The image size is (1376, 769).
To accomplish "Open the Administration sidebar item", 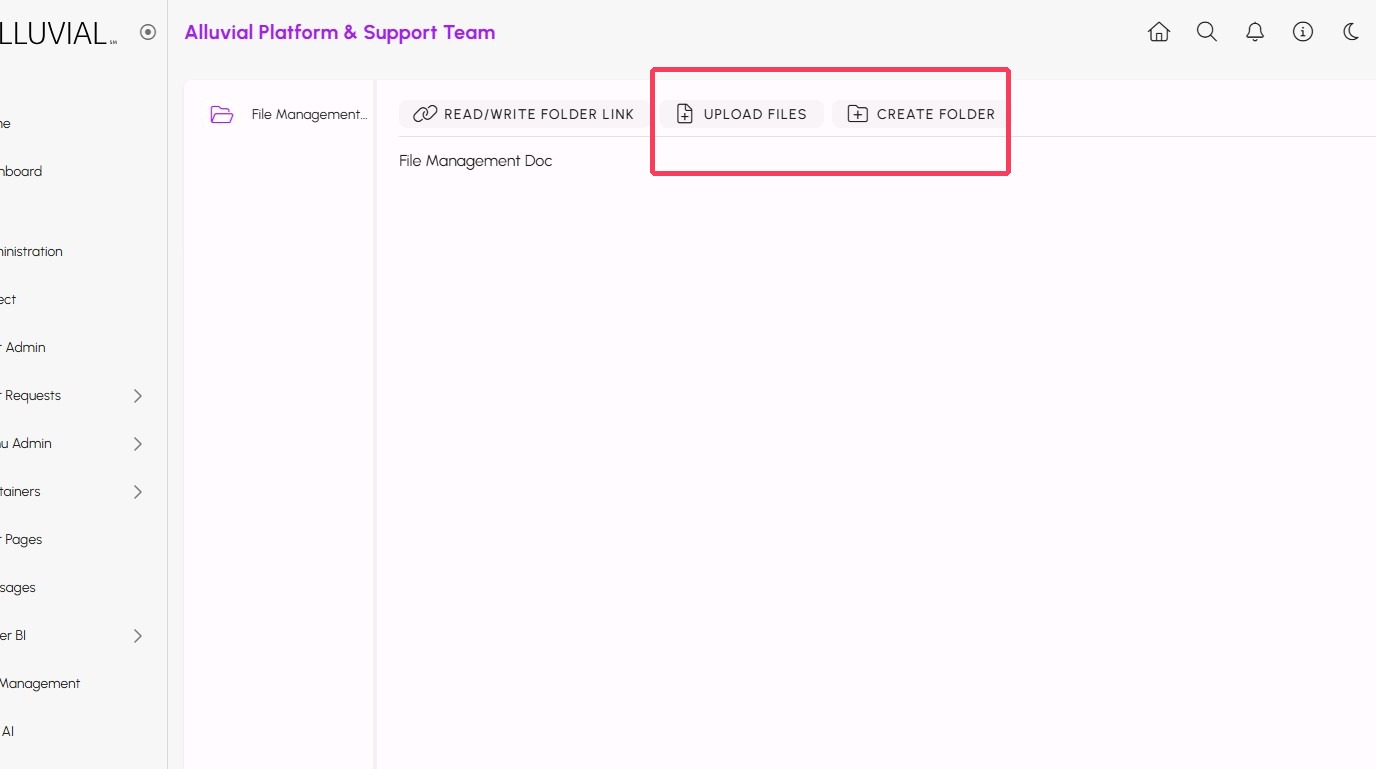I will tap(31, 251).
